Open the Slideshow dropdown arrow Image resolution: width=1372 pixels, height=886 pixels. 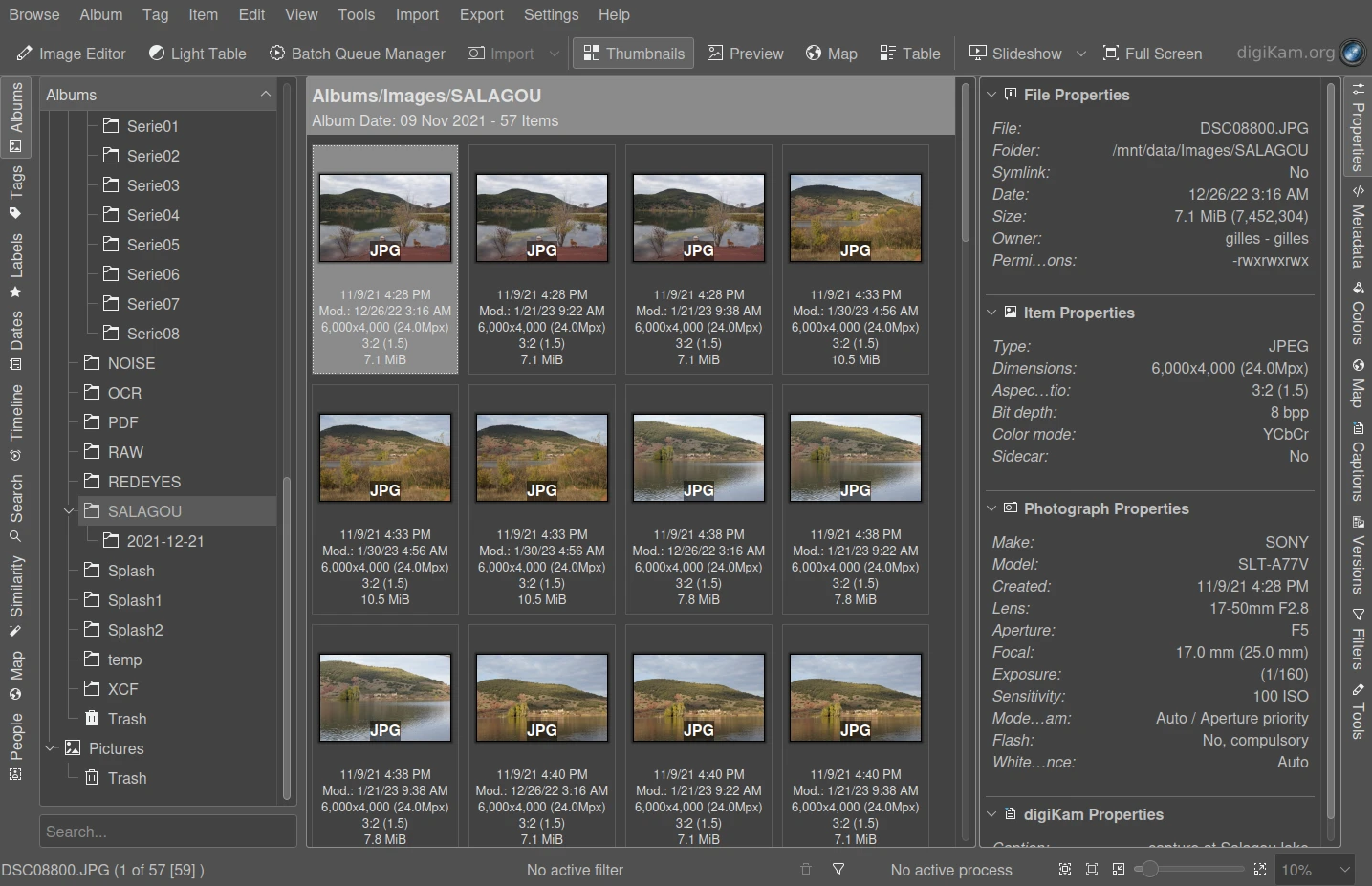coord(1081,54)
